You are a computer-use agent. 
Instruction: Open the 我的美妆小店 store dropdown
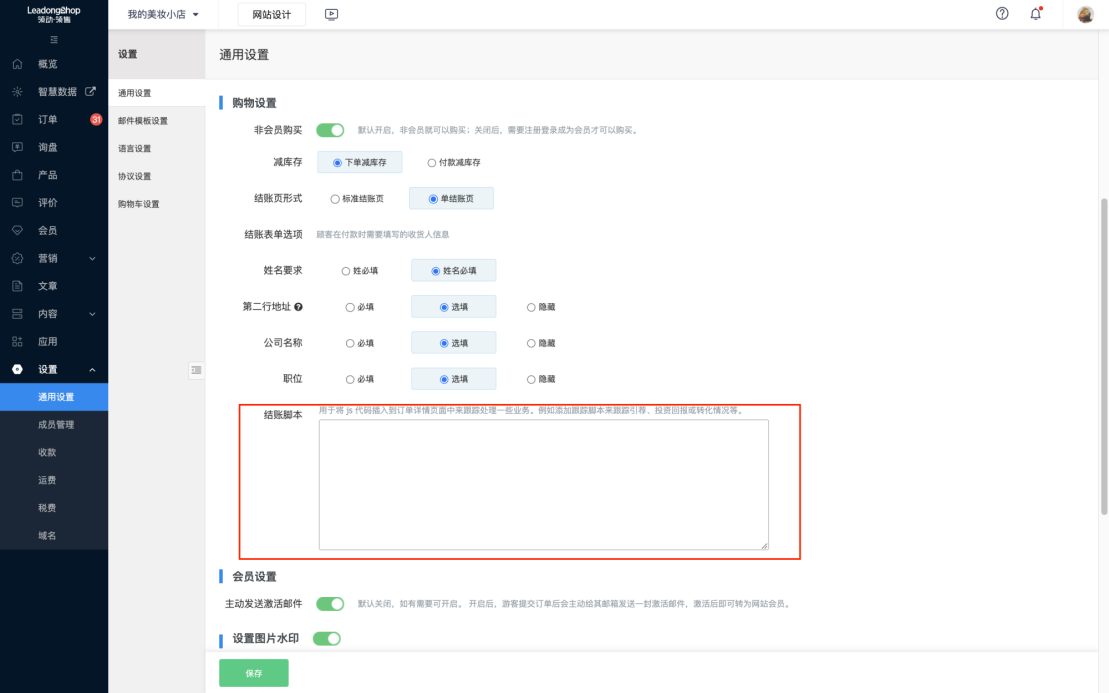coord(163,15)
